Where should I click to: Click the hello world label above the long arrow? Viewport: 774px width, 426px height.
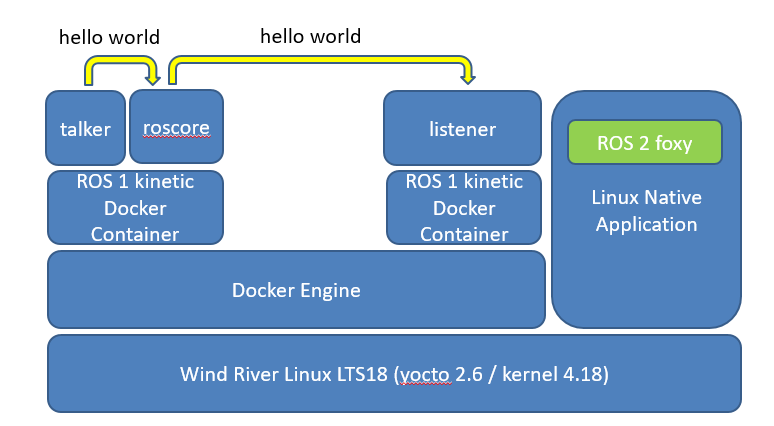311,36
